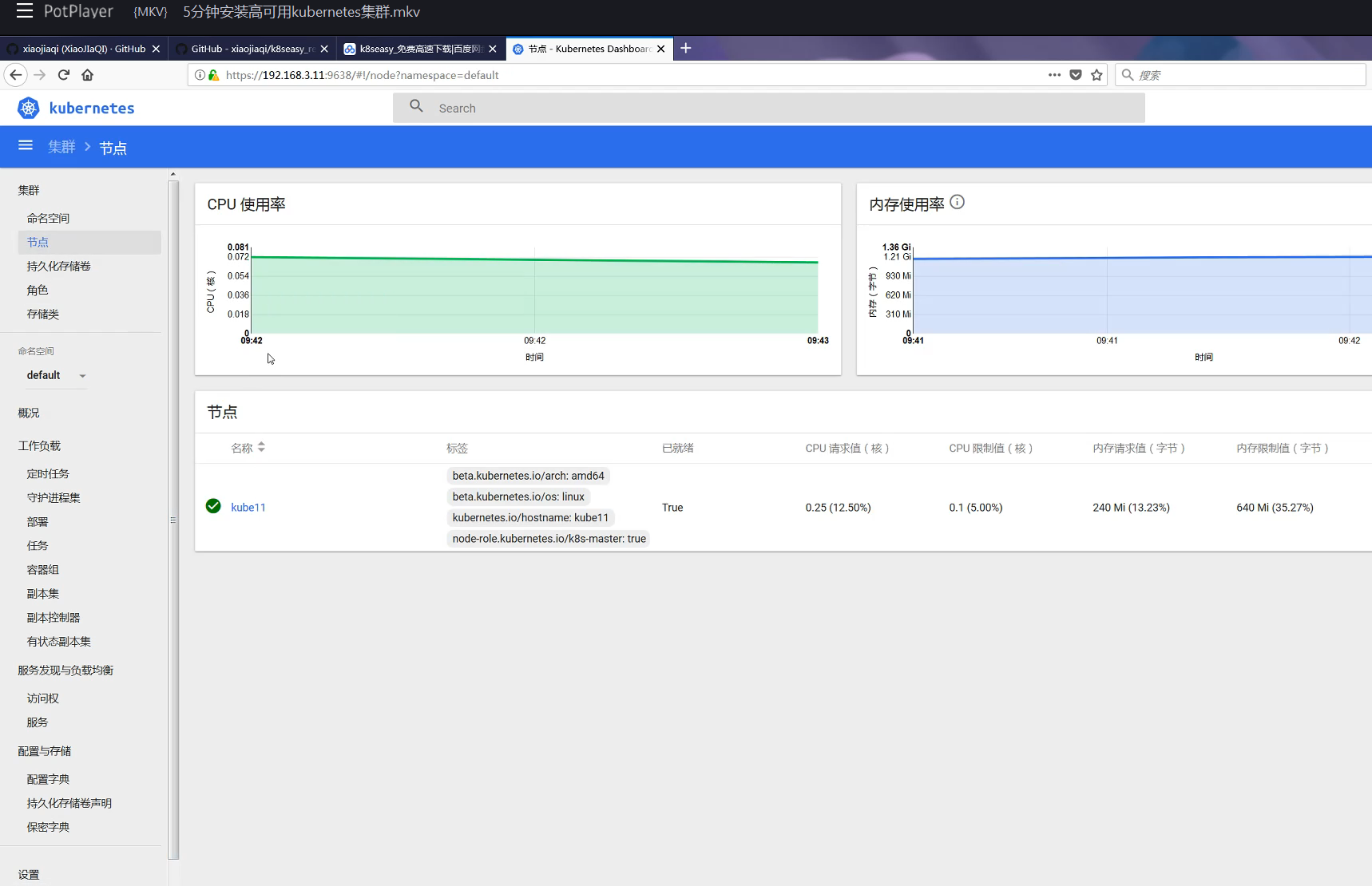Open 部署 deployments item
Image resolution: width=1372 pixels, height=886 pixels.
click(x=38, y=521)
